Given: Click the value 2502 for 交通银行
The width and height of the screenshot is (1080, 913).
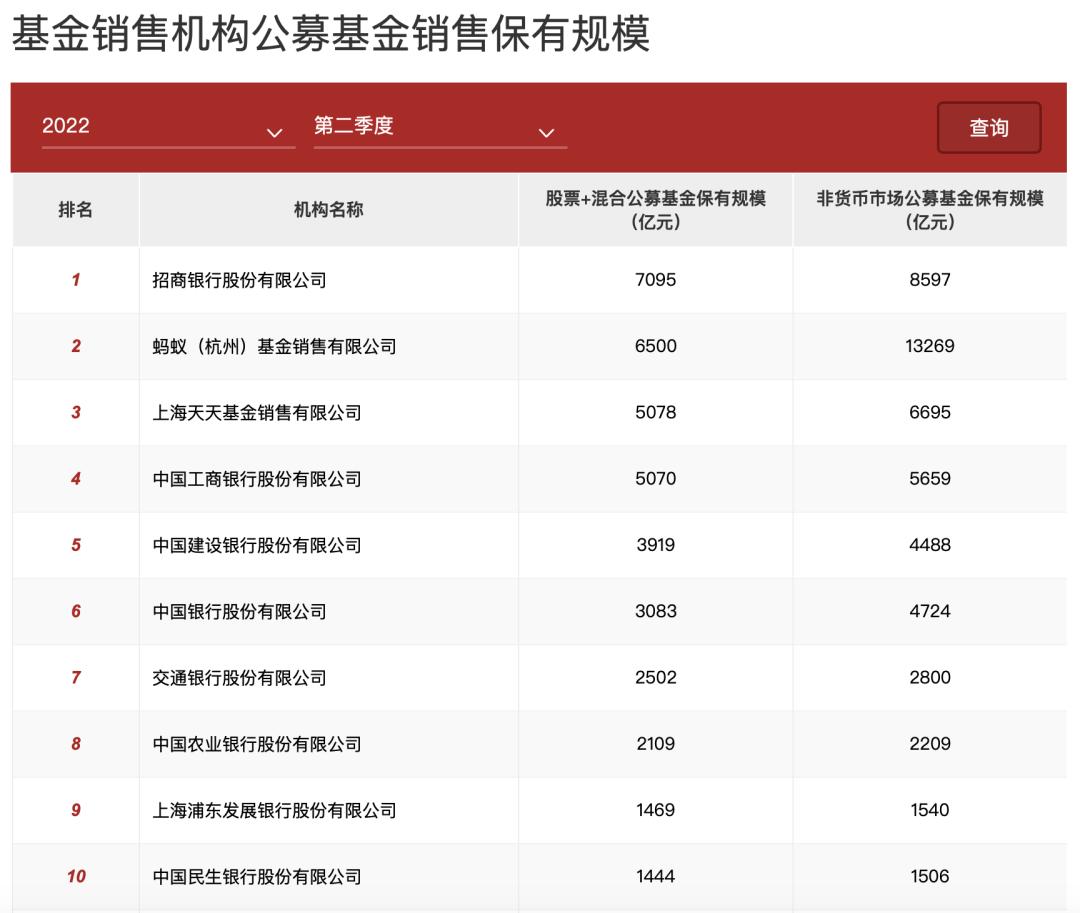Looking at the screenshot, I should 655,677.
